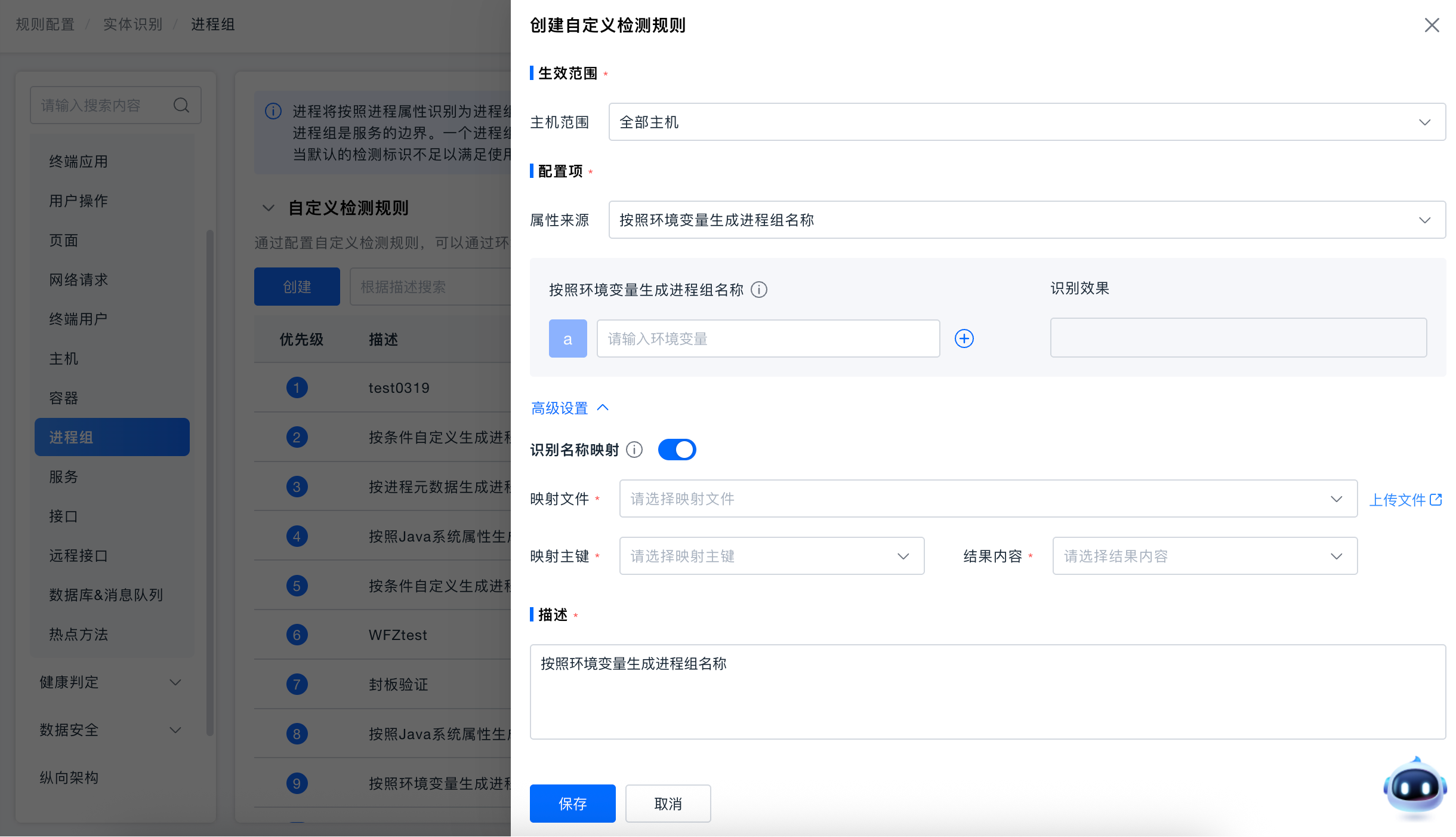Select 远程接口 in the sidebar
Image resolution: width=1456 pixels, height=837 pixels.
[x=112, y=555]
